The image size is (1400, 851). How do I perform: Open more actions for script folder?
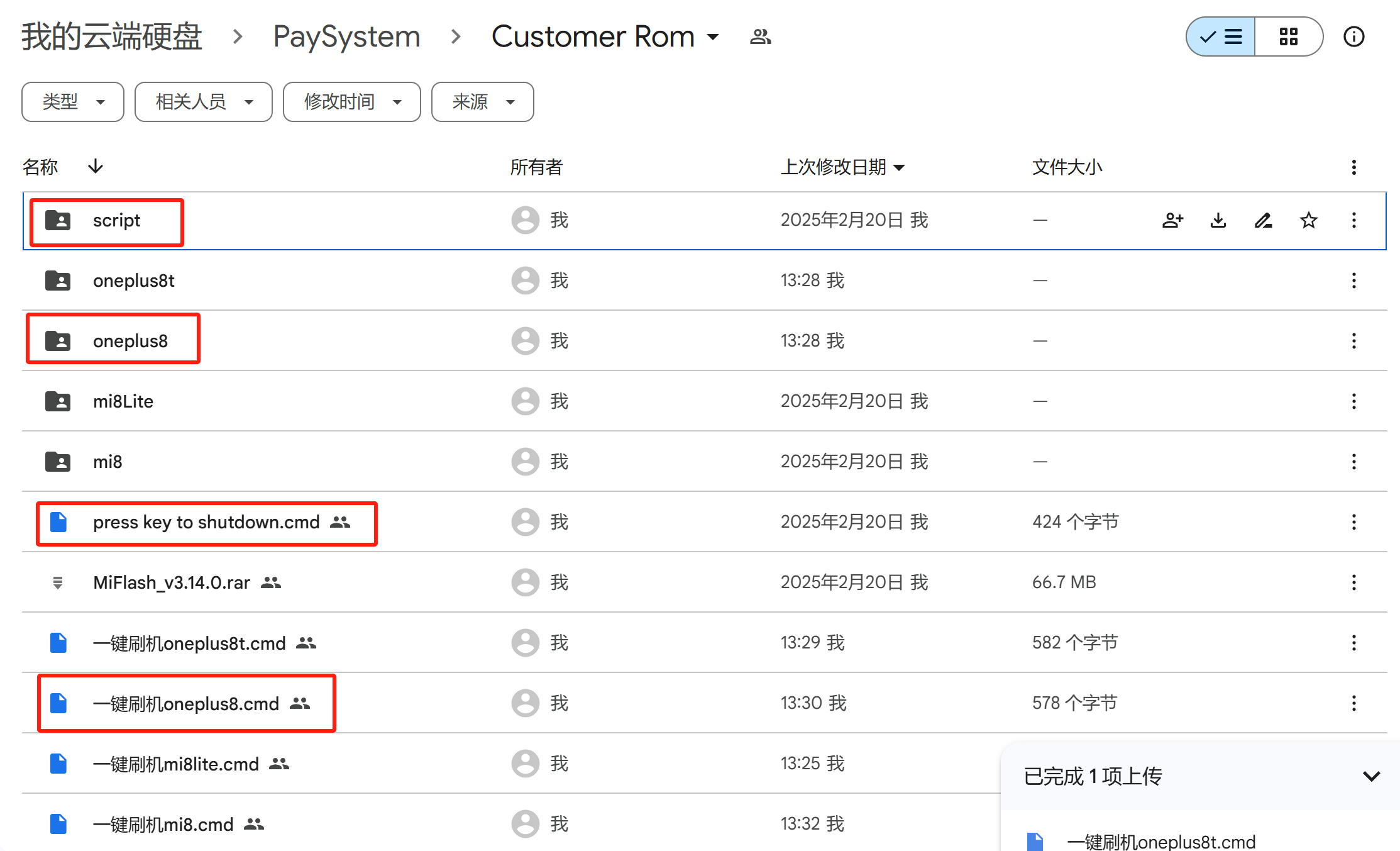(1353, 220)
